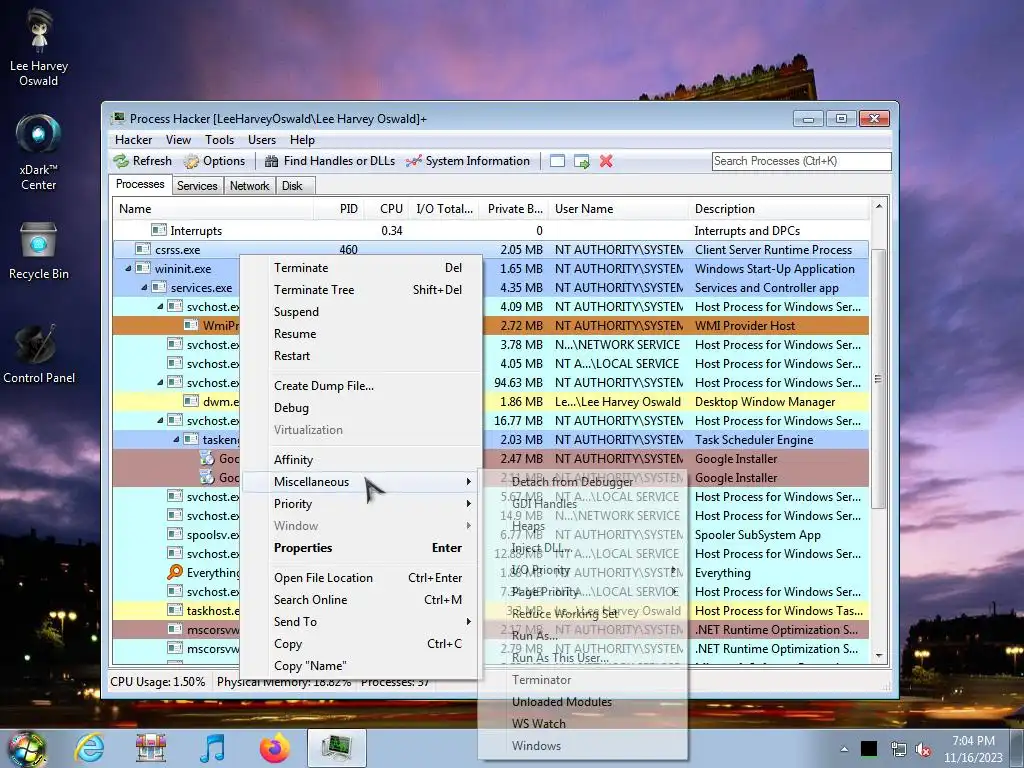1024x768 pixels.
Task: Select Search Online menu entry
Action: point(361,600)
